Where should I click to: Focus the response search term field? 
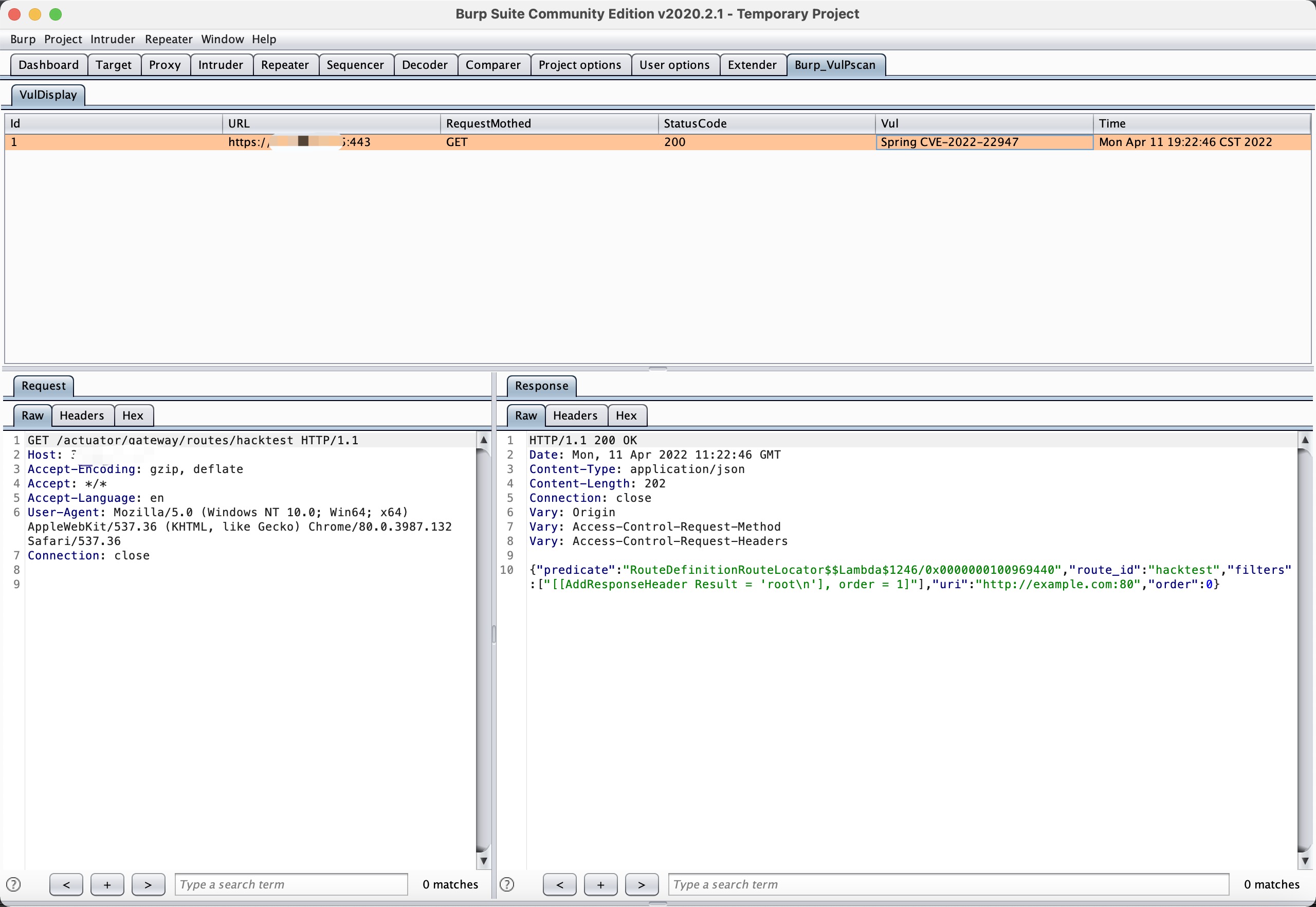tap(948, 884)
